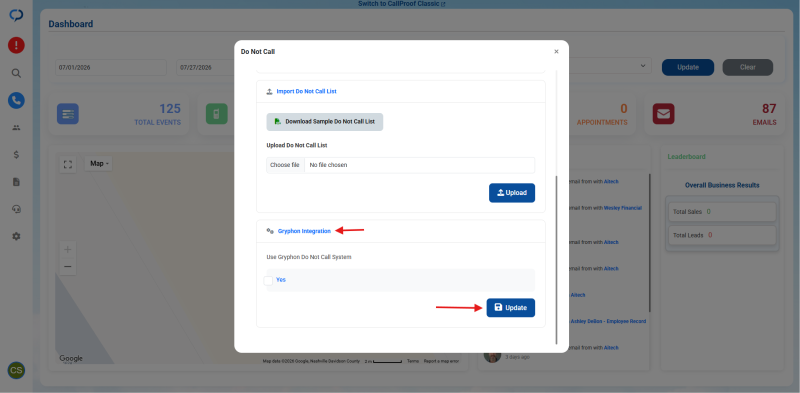The width and height of the screenshot is (800, 393).
Task: Click the CS user avatar
Action: (16, 370)
